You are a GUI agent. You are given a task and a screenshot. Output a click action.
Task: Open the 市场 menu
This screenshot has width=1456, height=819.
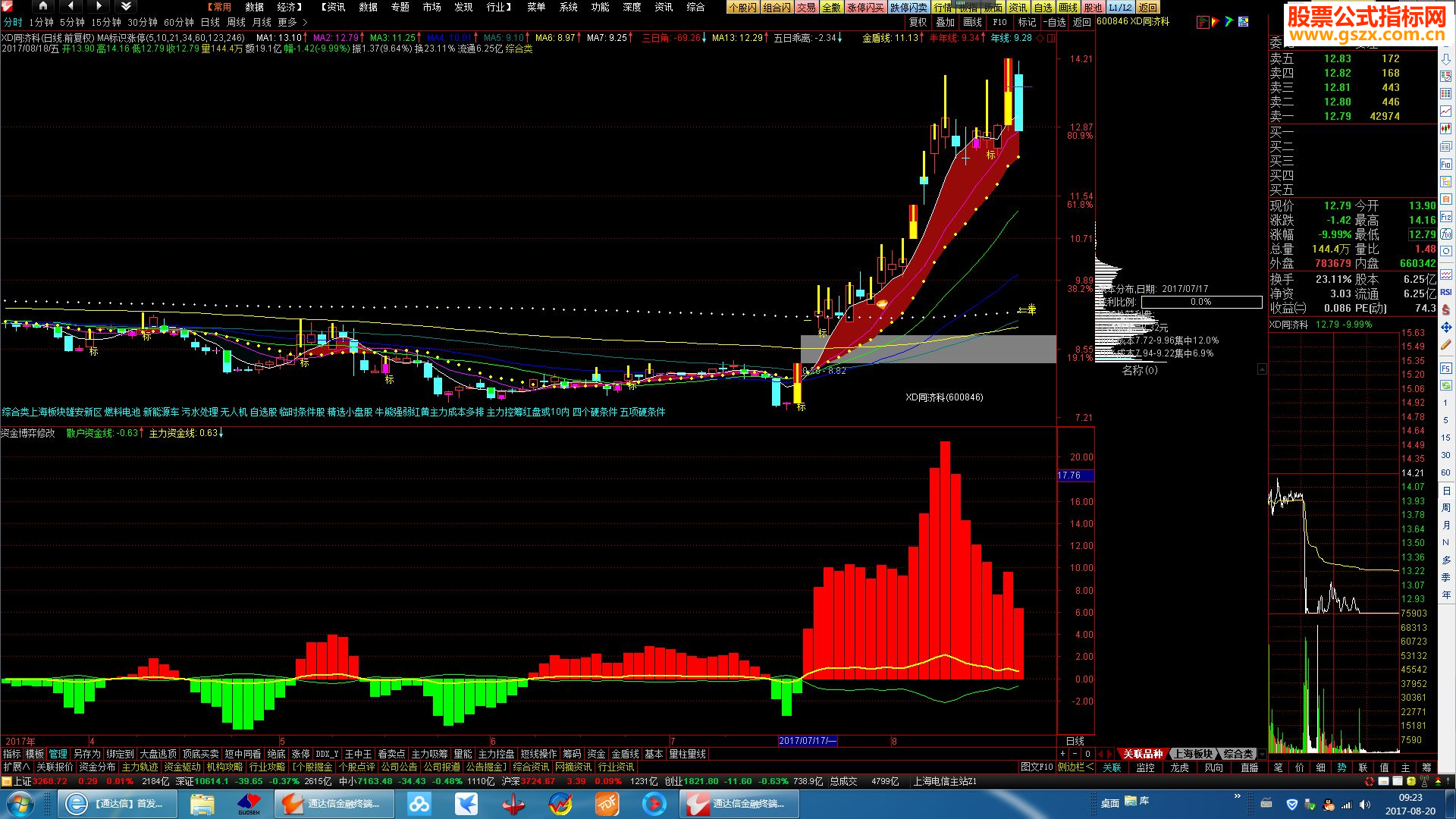(431, 7)
